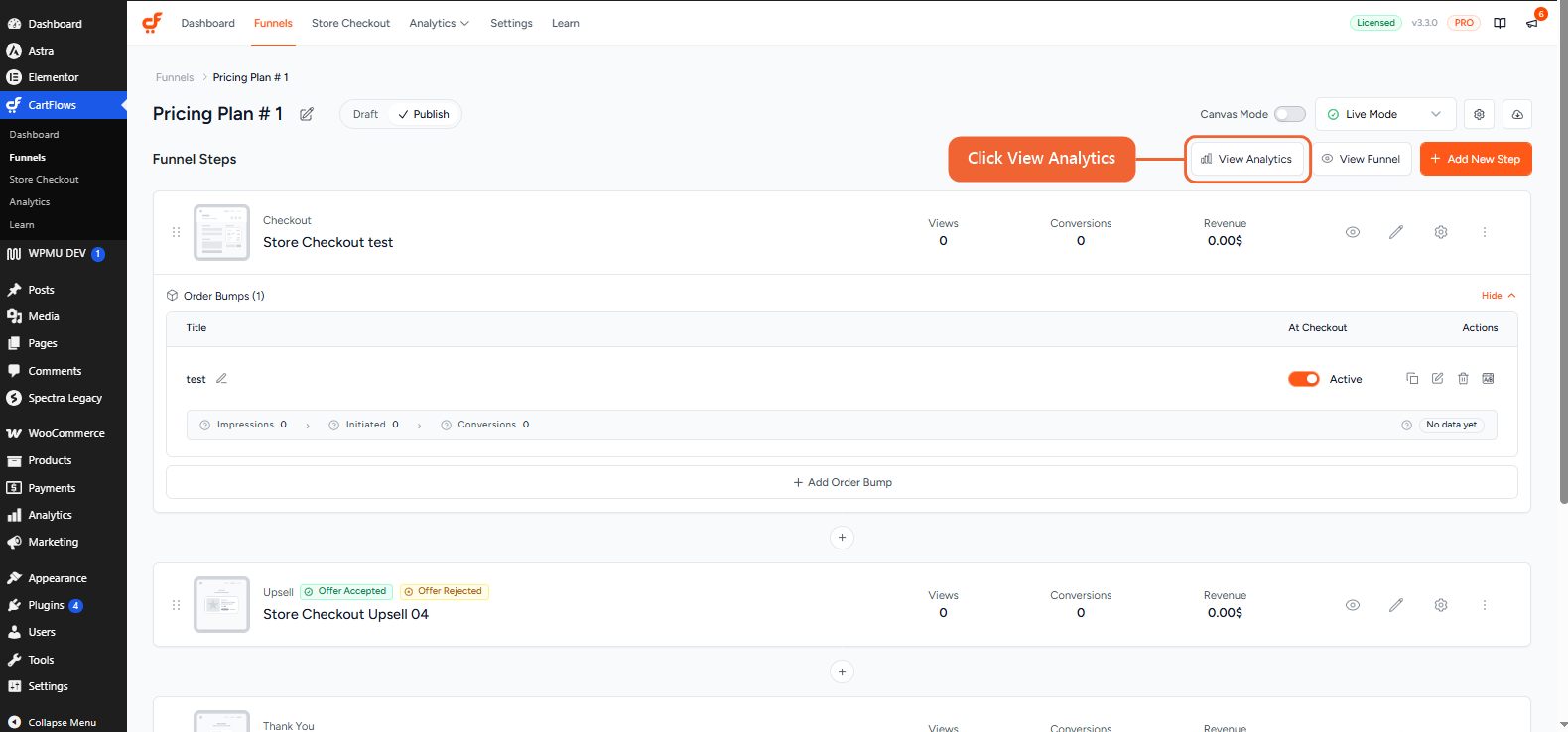
Task: Set the funnel status to Draft
Action: [x=365, y=114]
